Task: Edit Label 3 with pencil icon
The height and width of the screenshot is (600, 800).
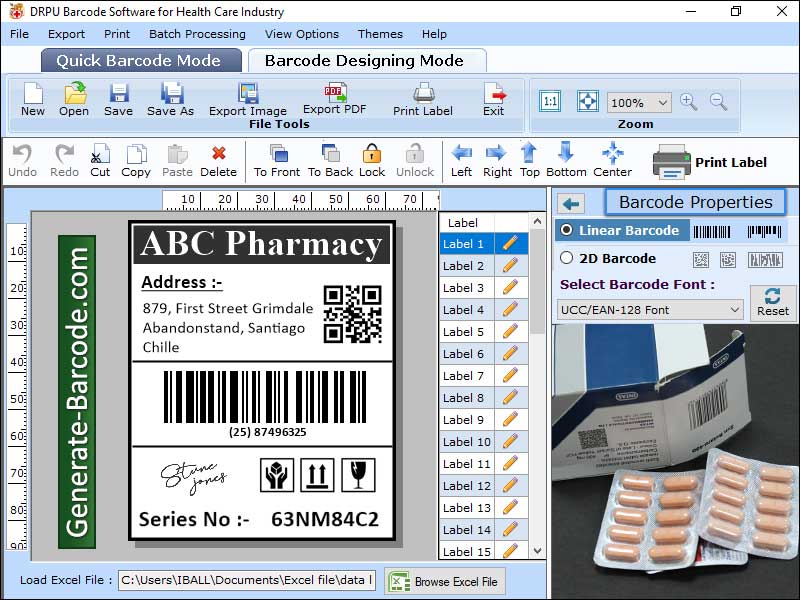Action: pos(510,288)
